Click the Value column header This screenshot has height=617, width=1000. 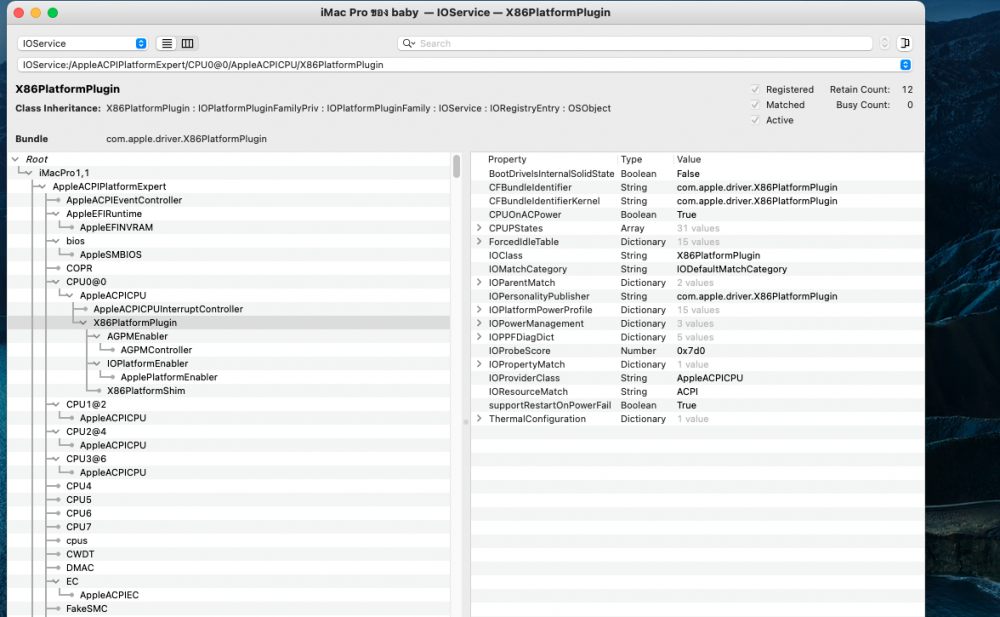[689, 160]
